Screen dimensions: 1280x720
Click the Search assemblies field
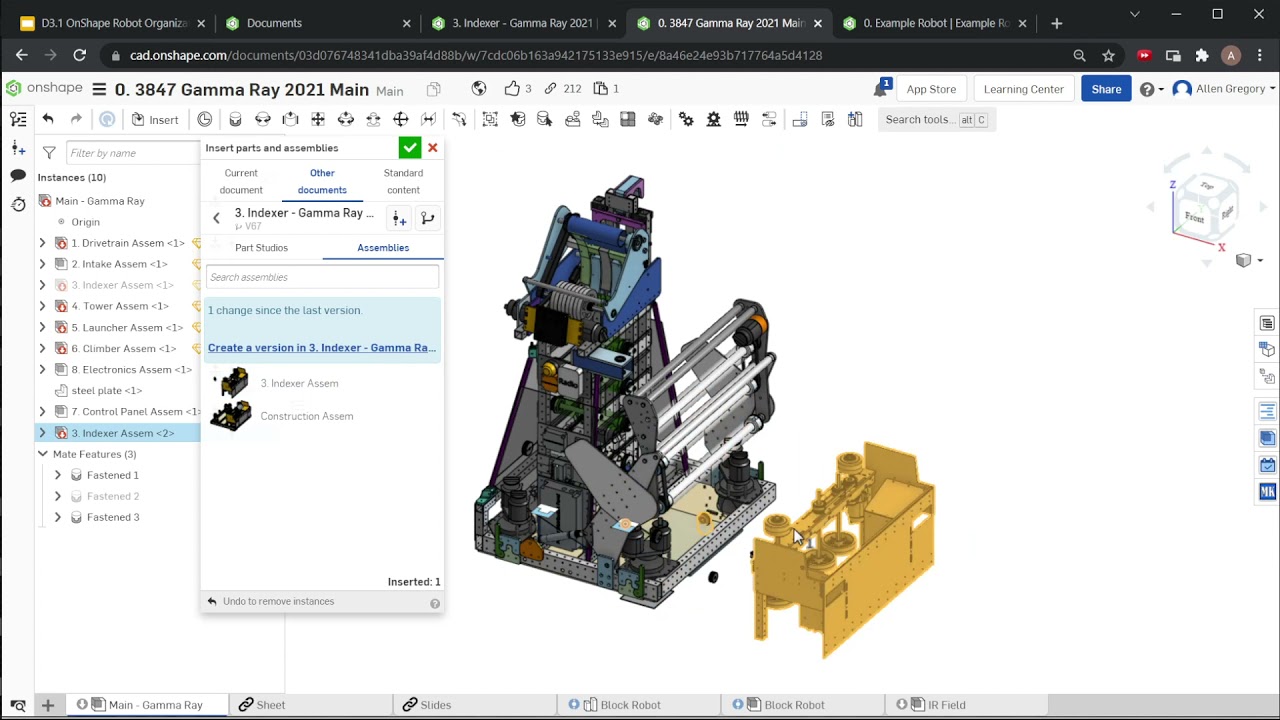tap(322, 277)
